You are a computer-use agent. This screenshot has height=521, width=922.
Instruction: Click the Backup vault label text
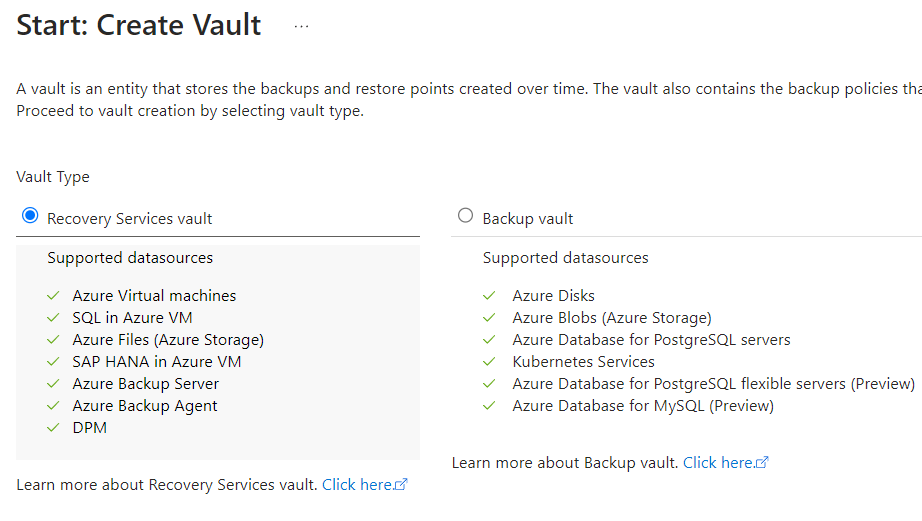(528, 219)
